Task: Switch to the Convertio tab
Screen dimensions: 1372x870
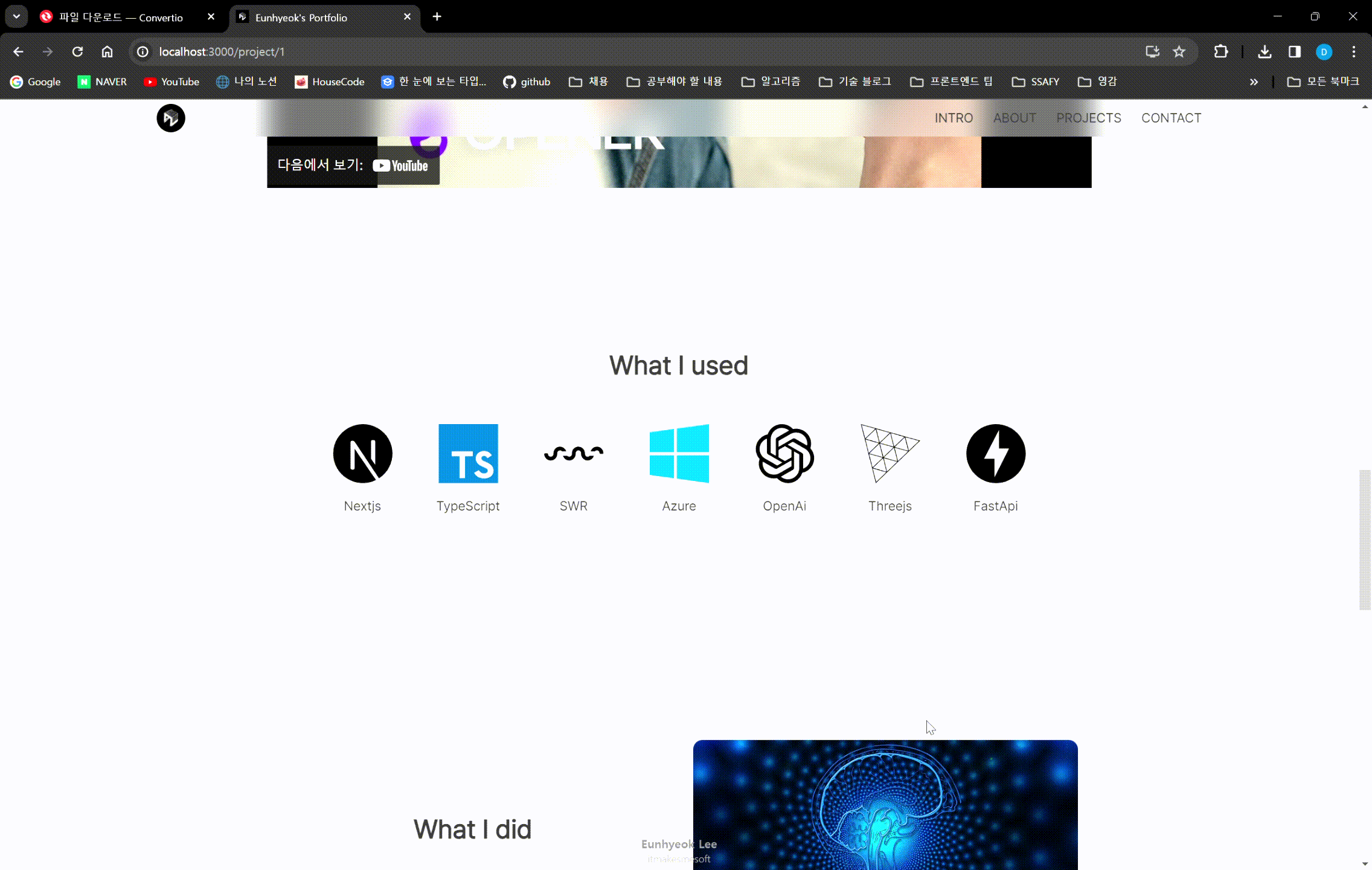Action: (x=121, y=17)
